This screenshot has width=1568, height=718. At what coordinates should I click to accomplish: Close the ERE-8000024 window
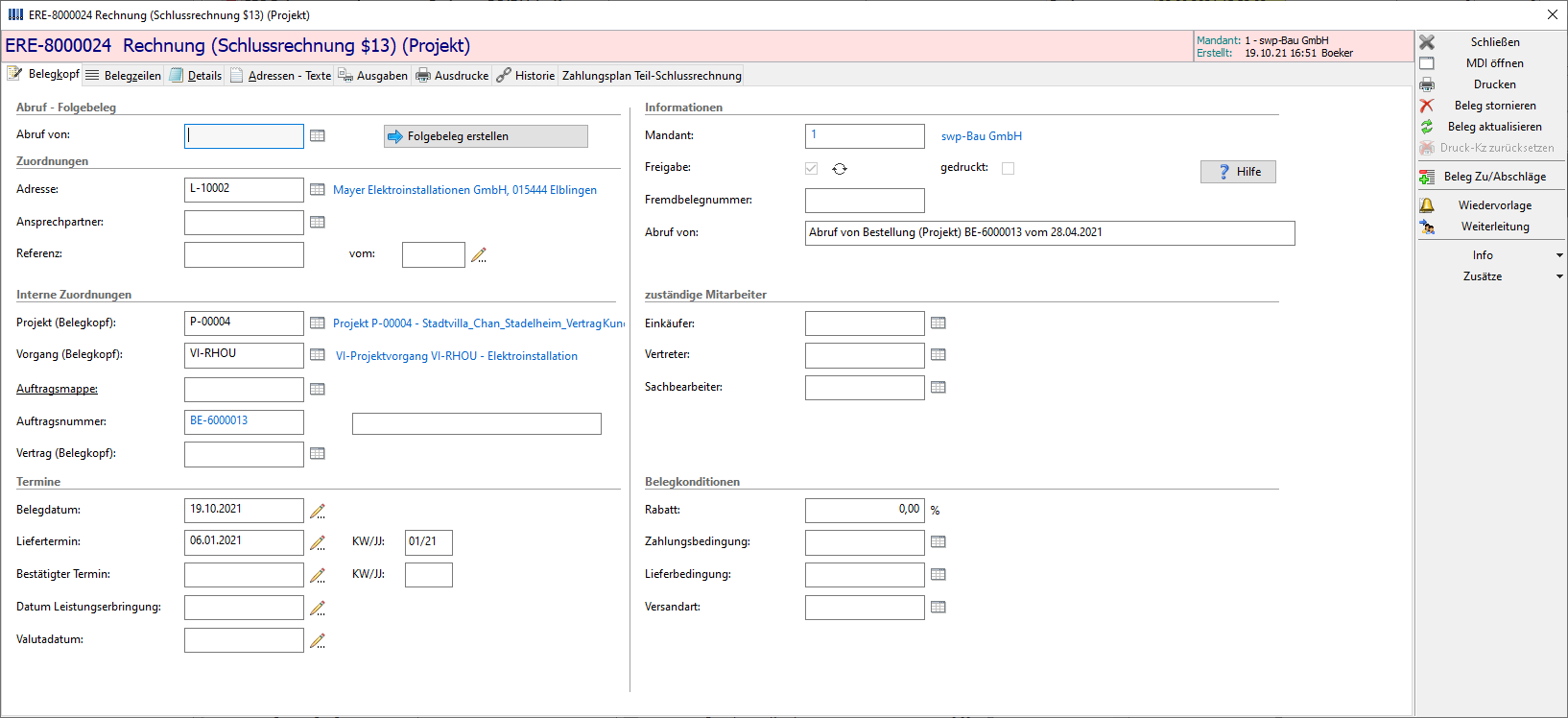1553,14
